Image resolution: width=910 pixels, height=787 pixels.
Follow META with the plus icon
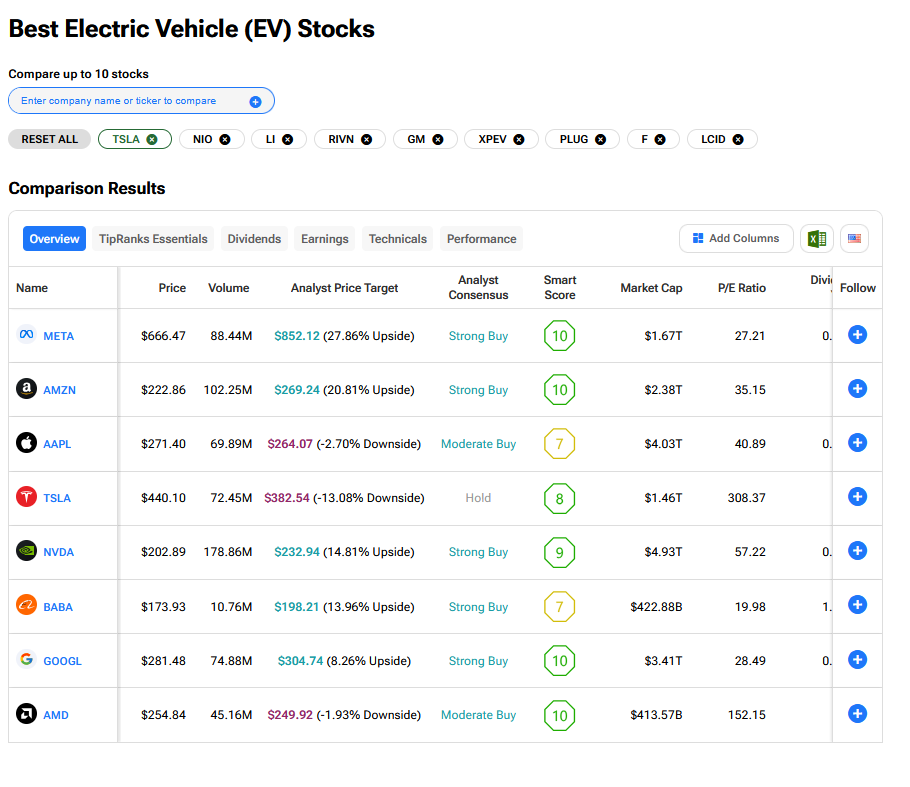click(x=857, y=335)
